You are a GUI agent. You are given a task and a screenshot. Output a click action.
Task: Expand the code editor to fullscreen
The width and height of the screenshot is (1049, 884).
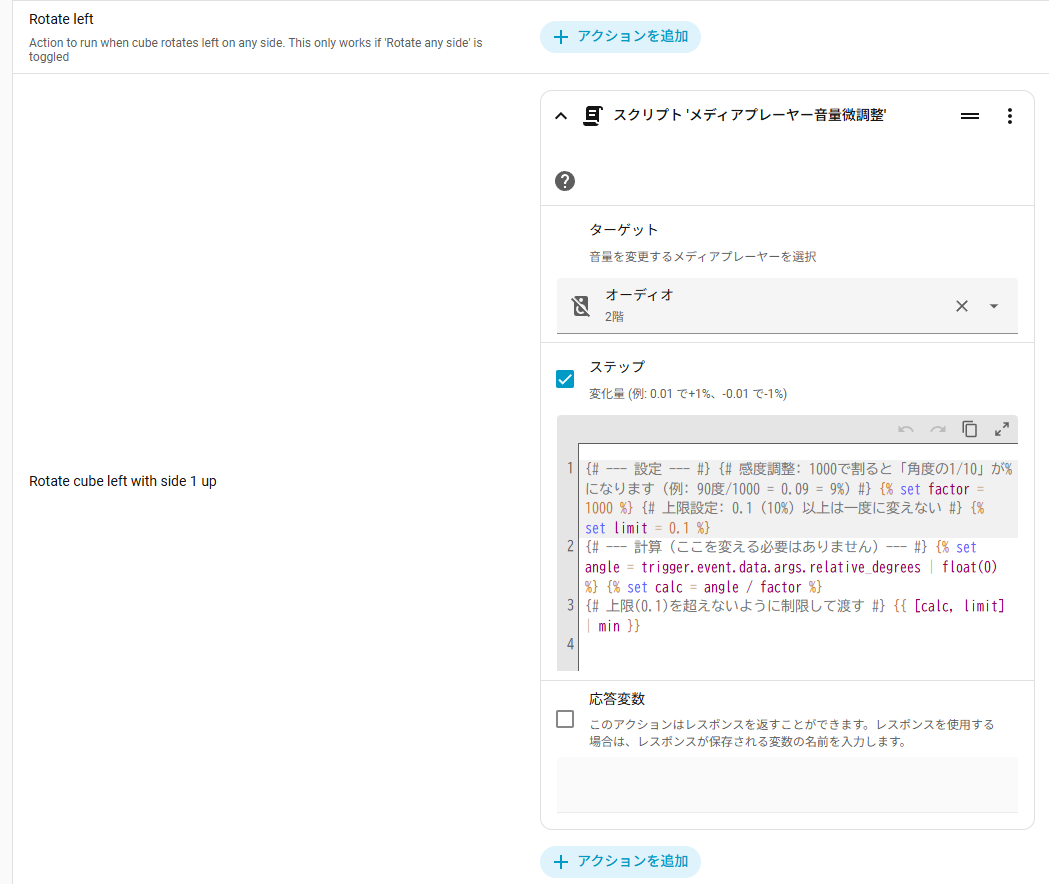point(1001,429)
